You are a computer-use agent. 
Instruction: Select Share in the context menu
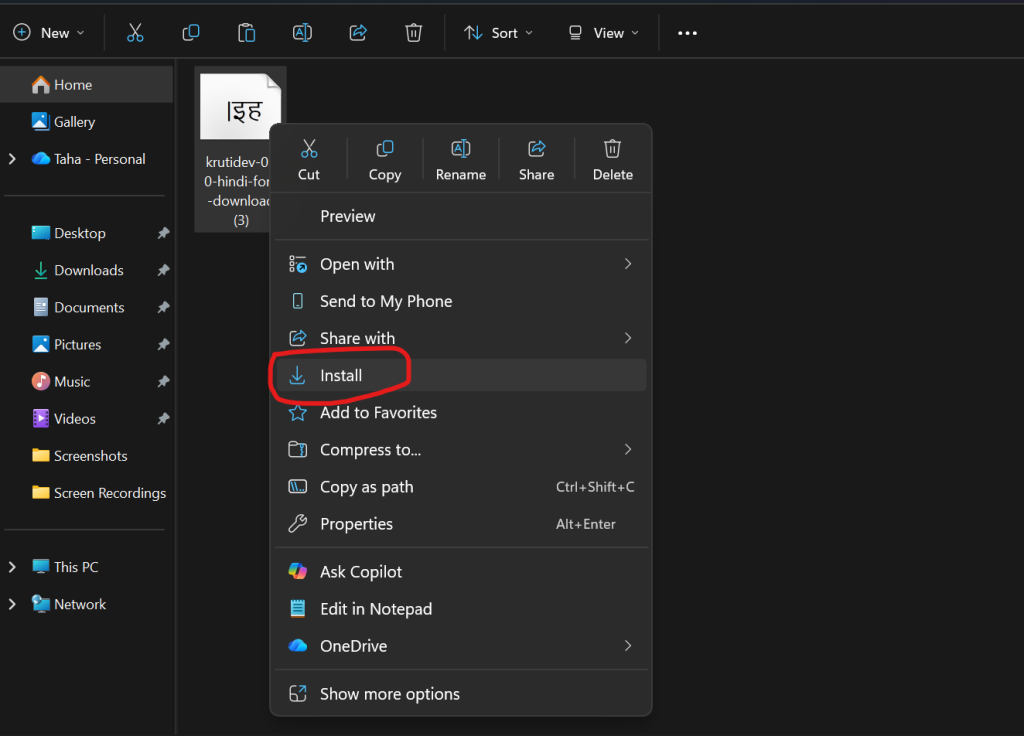[x=536, y=159]
